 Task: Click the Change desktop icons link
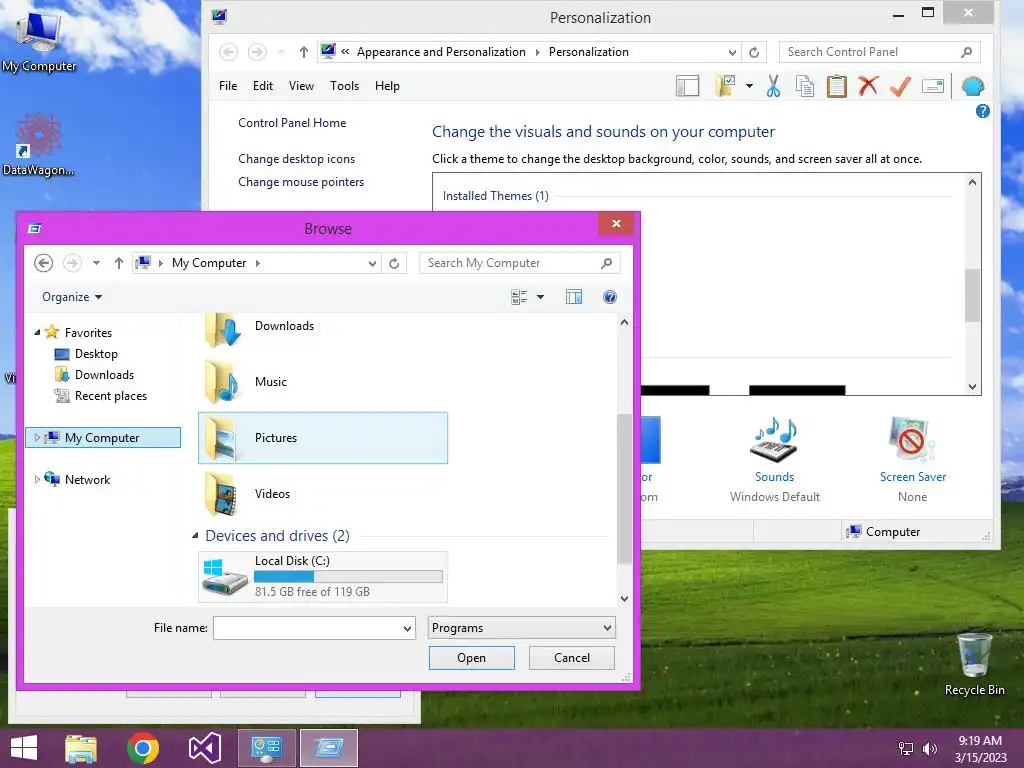[x=296, y=159]
